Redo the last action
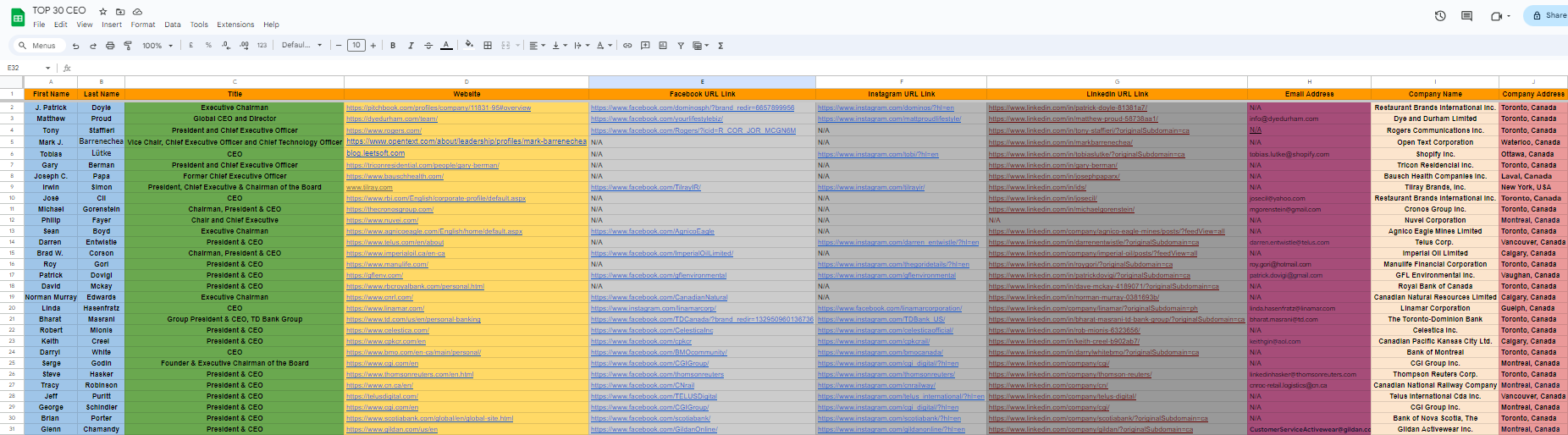 pyautogui.click(x=93, y=46)
